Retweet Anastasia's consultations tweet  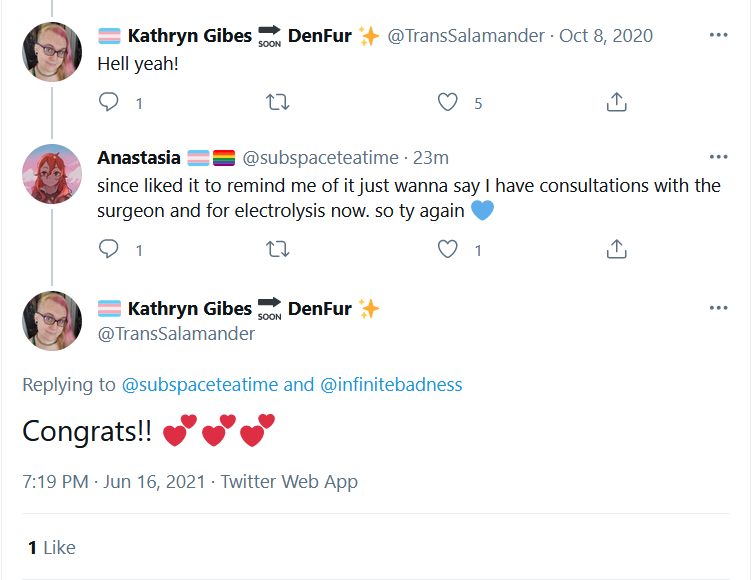[x=278, y=249]
